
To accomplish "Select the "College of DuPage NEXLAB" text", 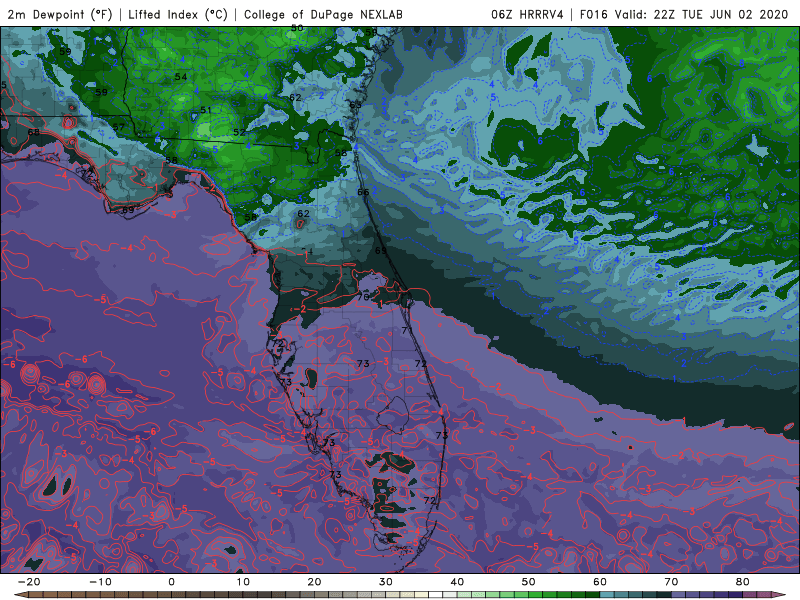I will (x=323, y=14).
